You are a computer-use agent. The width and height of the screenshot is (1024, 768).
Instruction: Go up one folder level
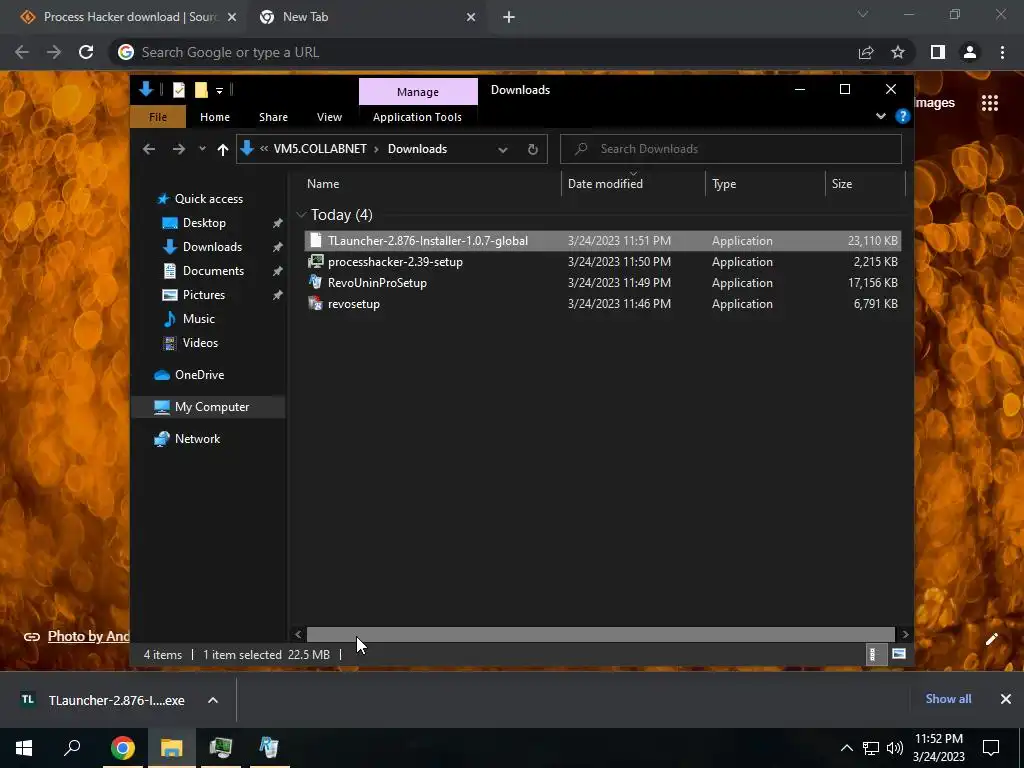tap(223, 150)
